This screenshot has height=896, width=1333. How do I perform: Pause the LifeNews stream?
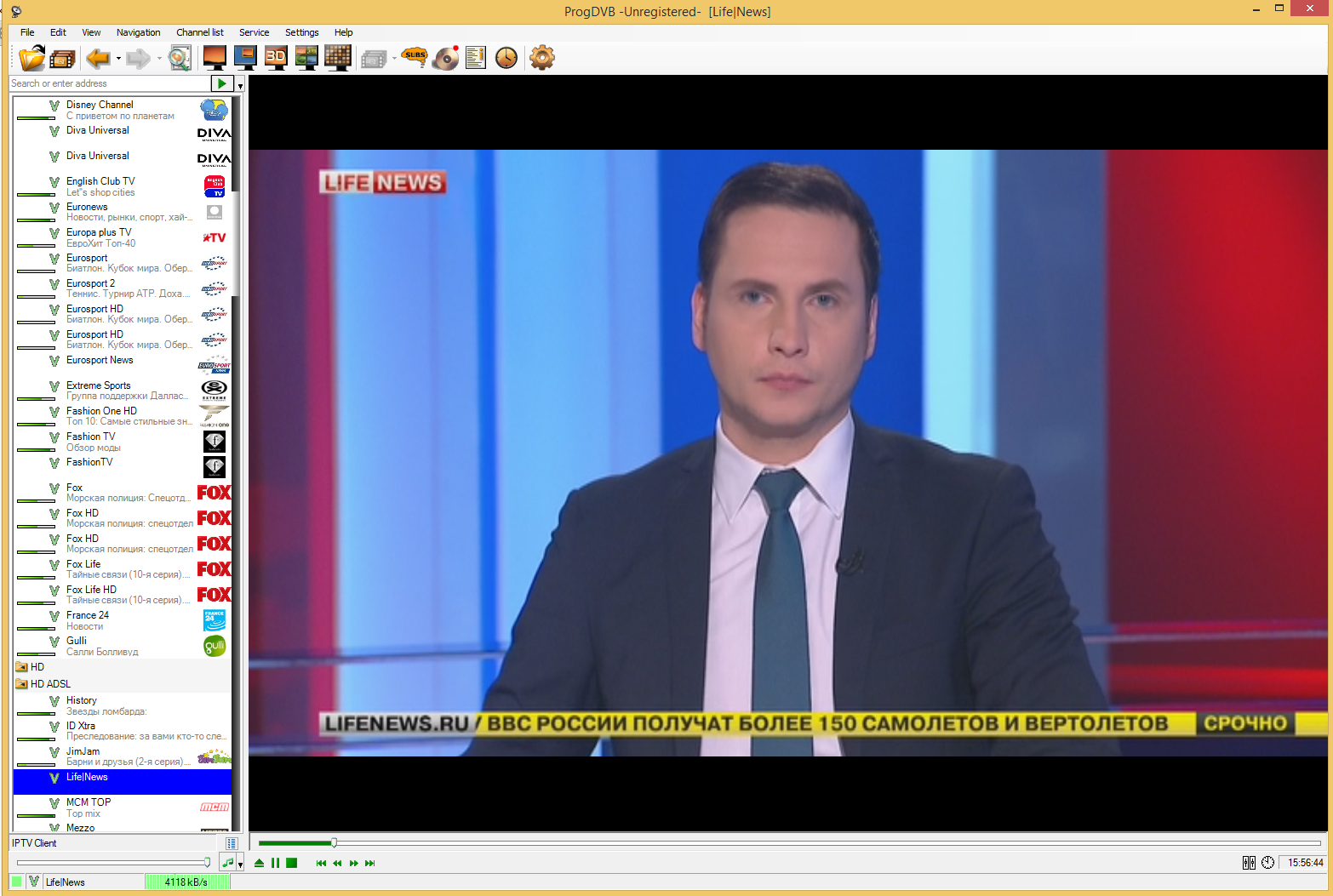[x=275, y=863]
